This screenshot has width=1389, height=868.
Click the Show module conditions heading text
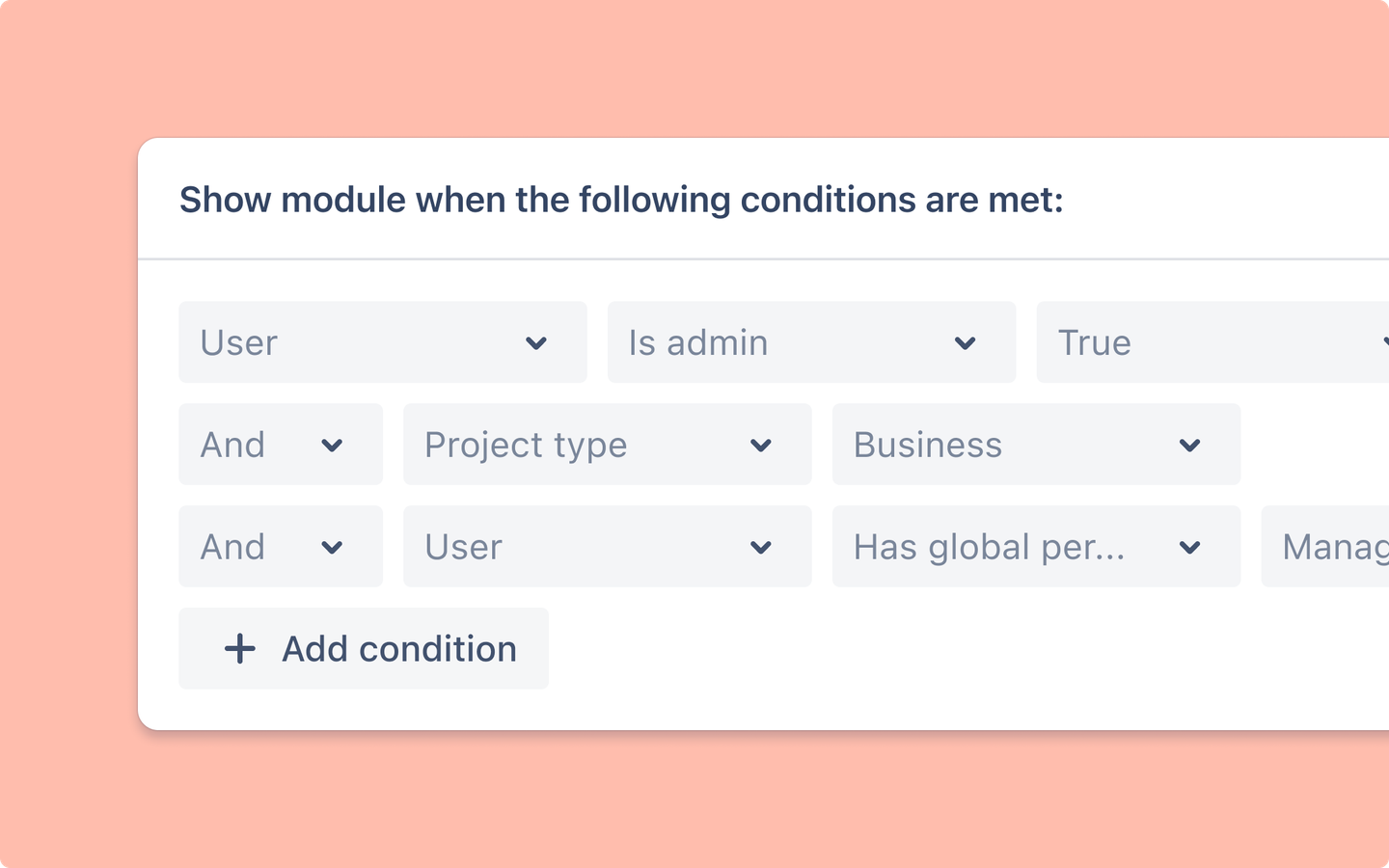coord(621,201)
